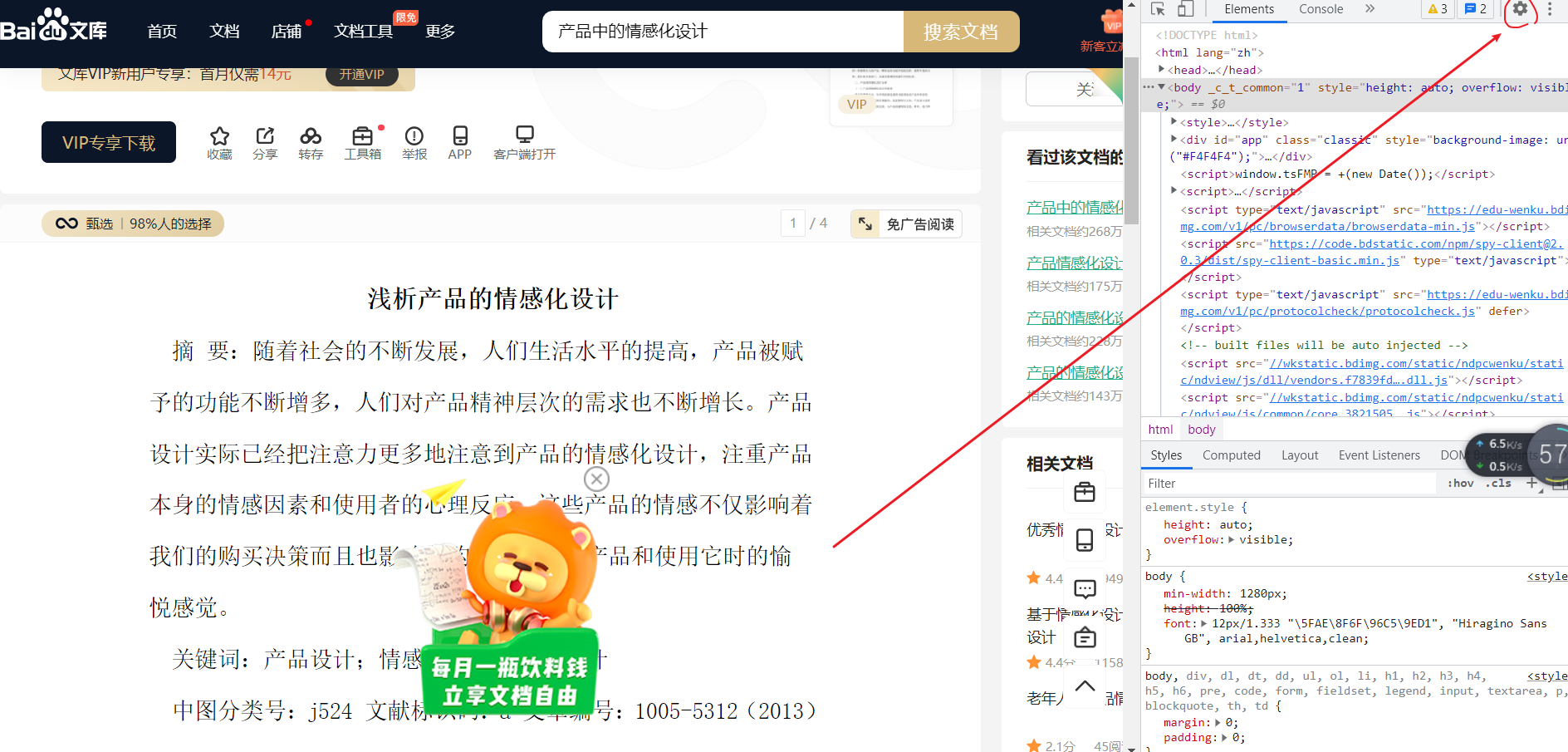This screenshot has width=1568, height=752.
Task: Toggle the :hov element state button
Action: click(1460, 484)
